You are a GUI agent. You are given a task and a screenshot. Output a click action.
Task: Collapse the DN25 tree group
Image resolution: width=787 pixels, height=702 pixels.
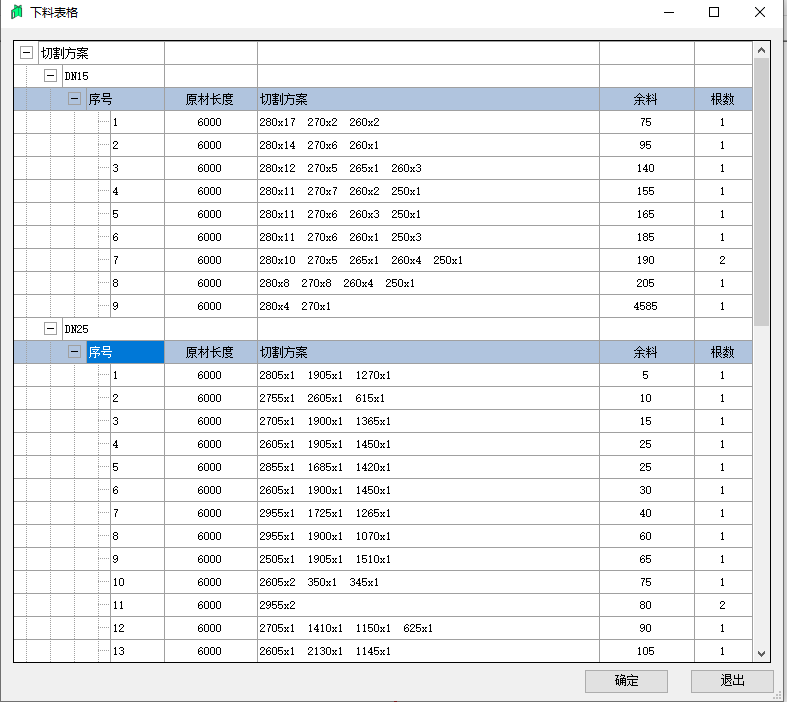(x=50, y=329)
